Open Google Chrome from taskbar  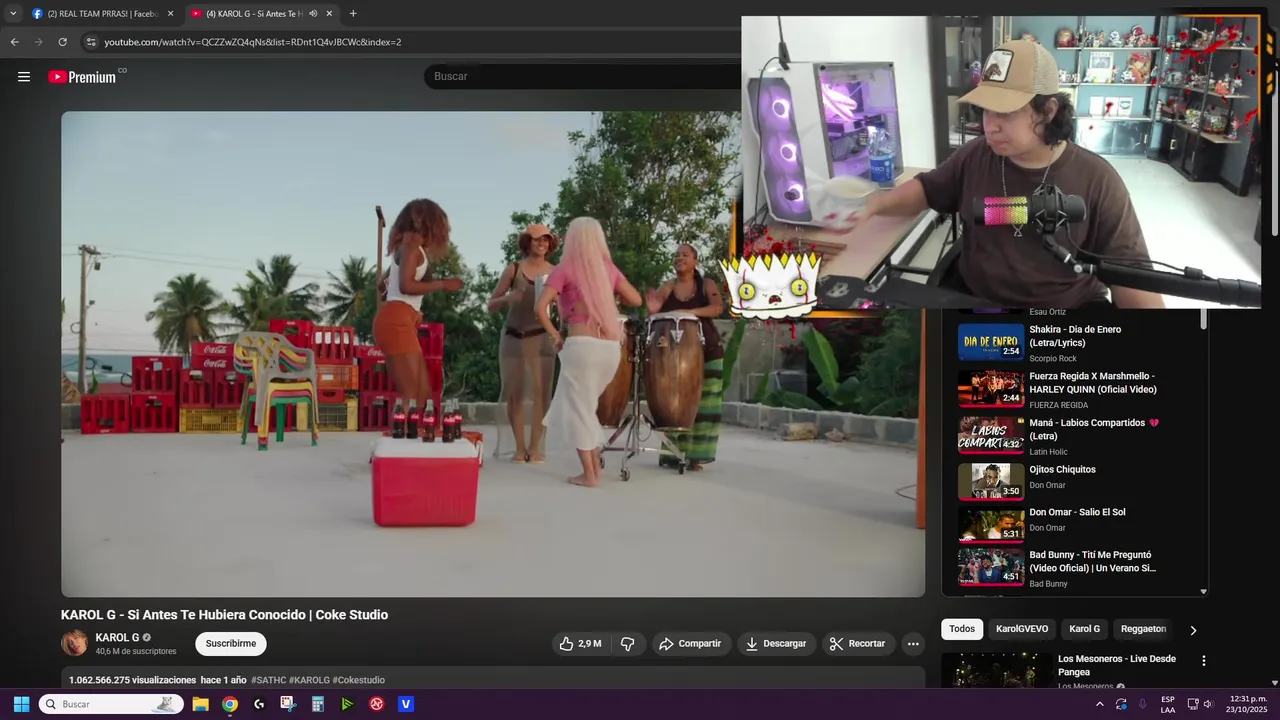click(x=230, y=704)
